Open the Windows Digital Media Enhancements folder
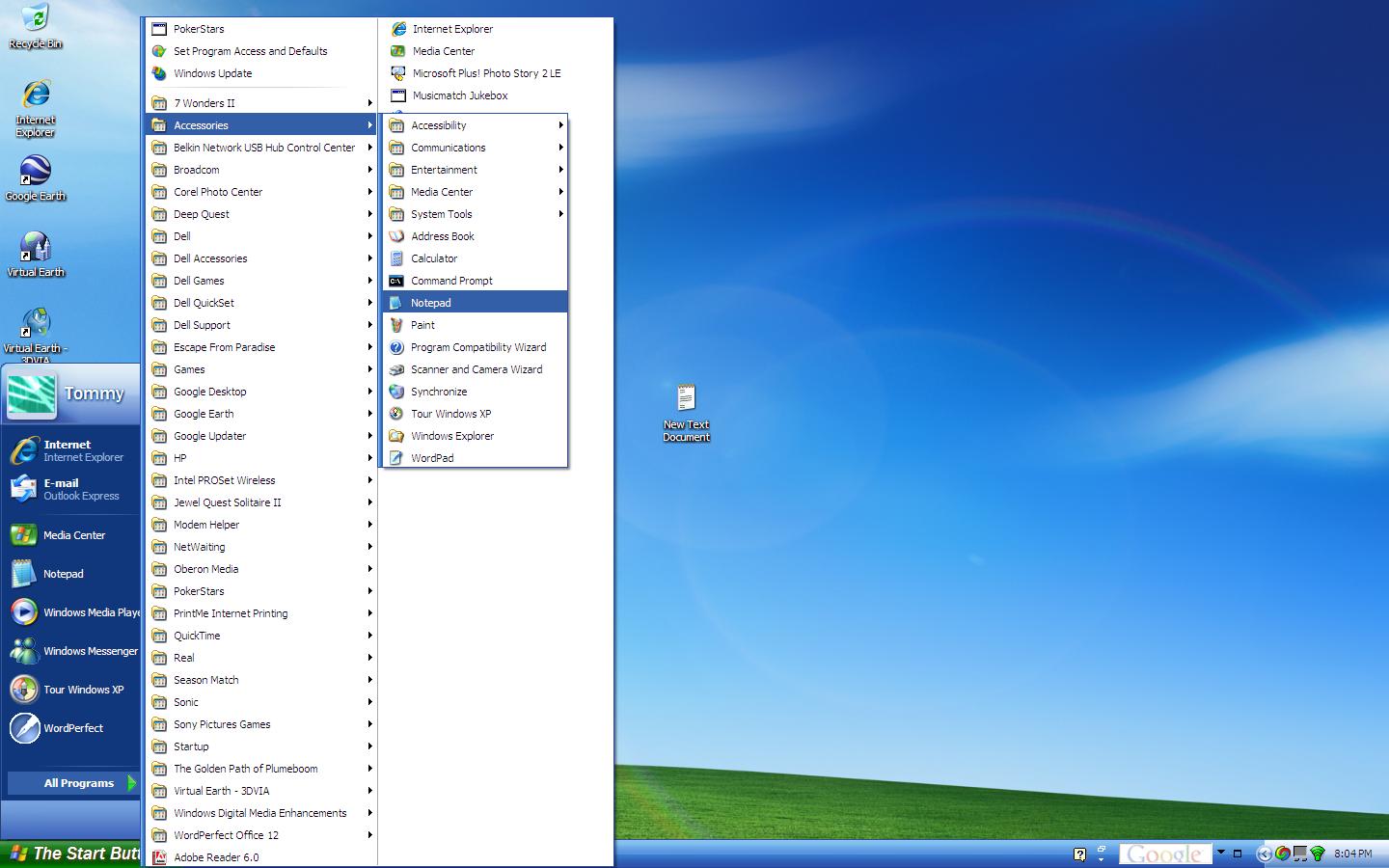 click(x=261, y=813)
